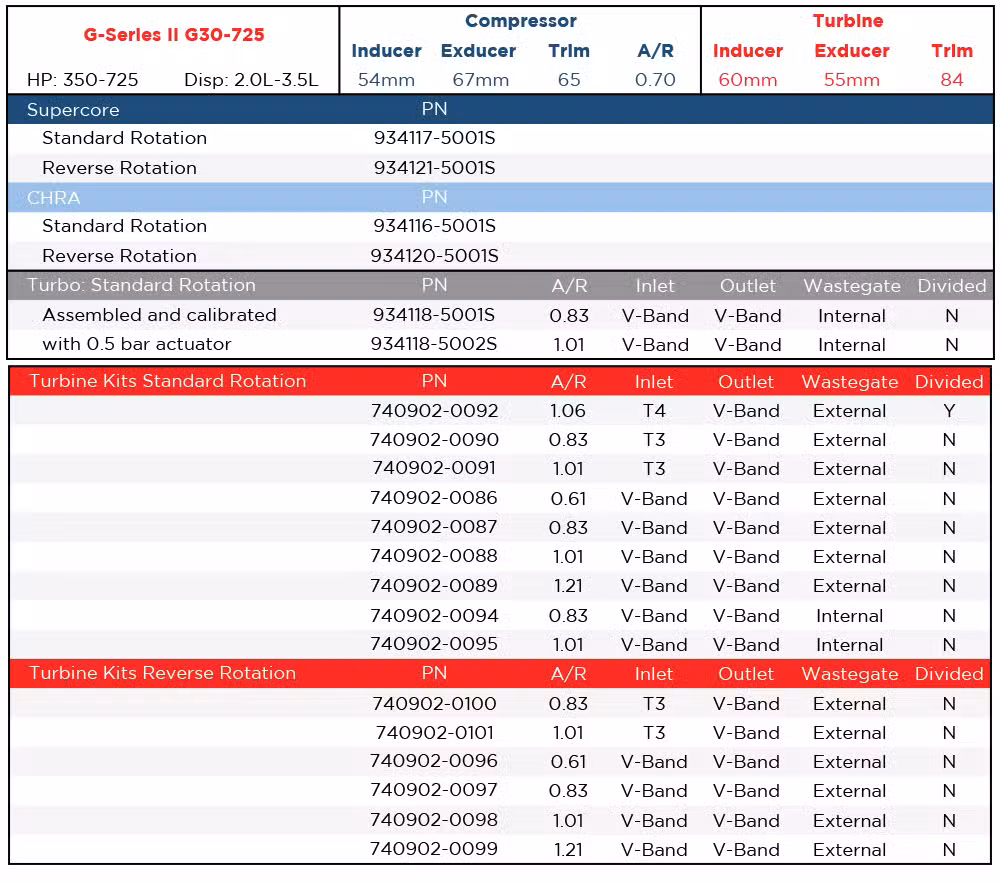Select turbine kit part number 740902-0086
This screenshot has width=1000, height=882.
click(434, 498)
